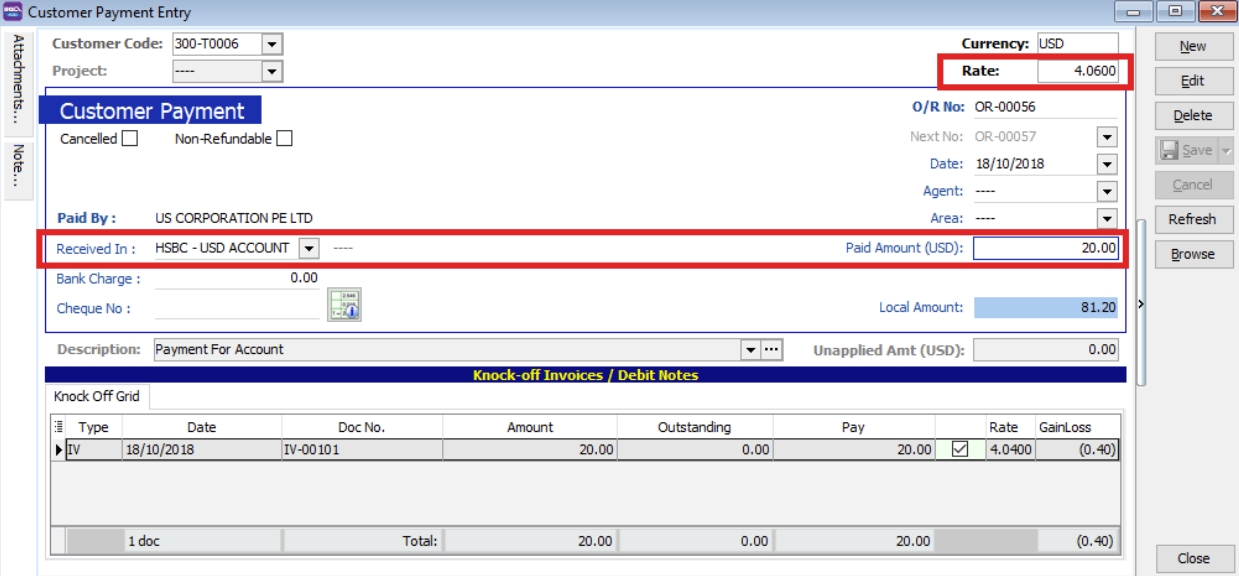Open the Date picker dropdown
The image size is (1239, 576).
tap(1107, 164)
